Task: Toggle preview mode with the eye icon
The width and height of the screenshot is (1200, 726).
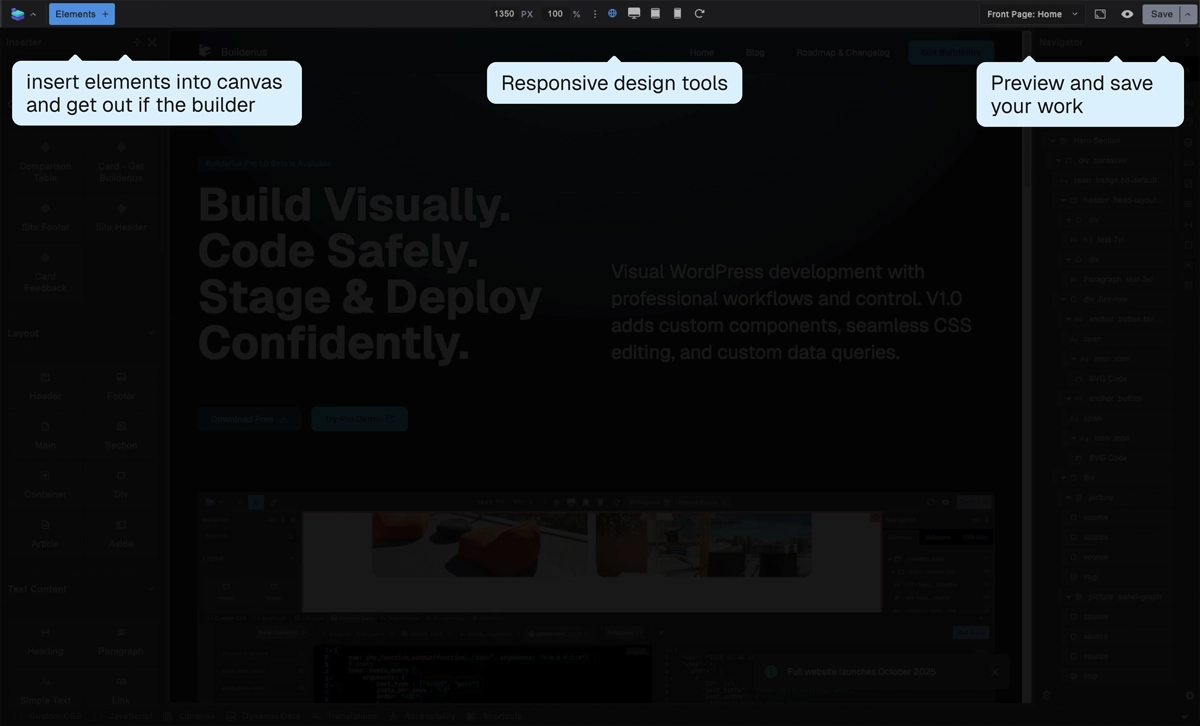Action: 1127,14
